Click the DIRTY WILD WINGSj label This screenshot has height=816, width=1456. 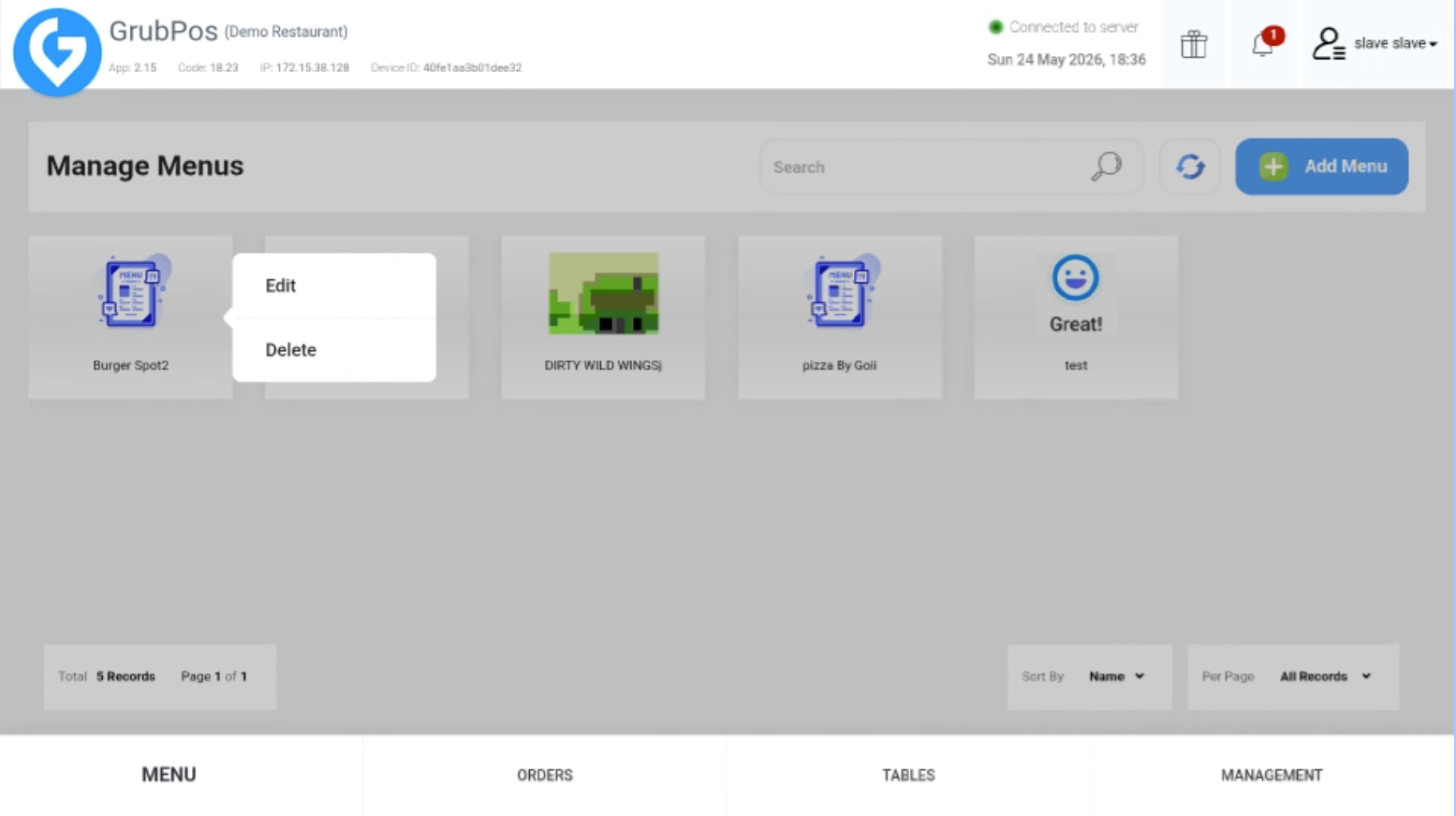tap(603, 366)
